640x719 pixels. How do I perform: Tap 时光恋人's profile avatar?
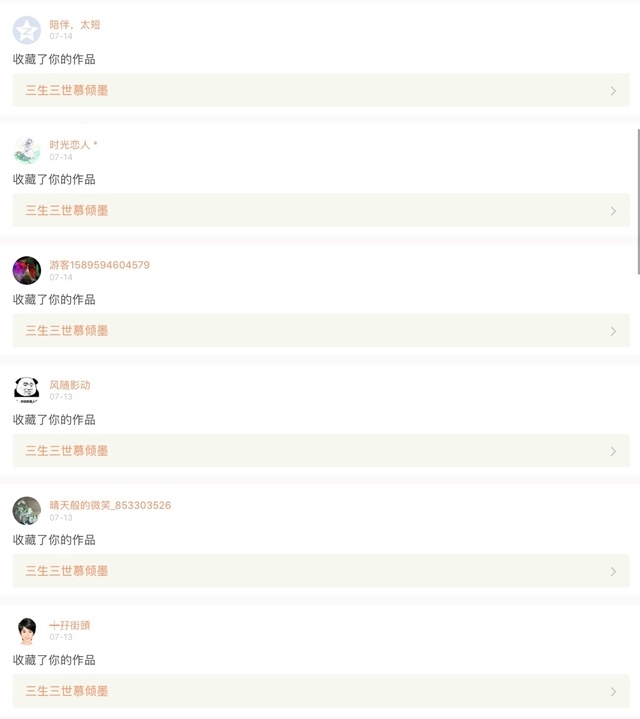27,150
